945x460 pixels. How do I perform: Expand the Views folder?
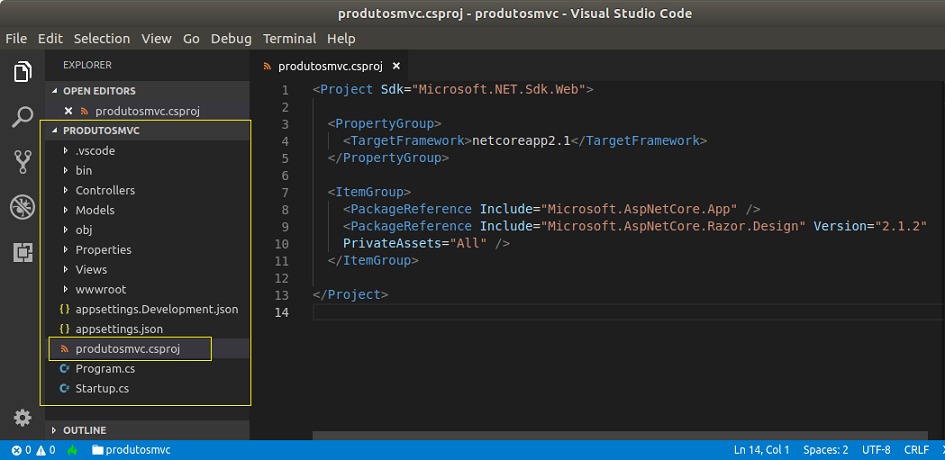tap(66, 269)
